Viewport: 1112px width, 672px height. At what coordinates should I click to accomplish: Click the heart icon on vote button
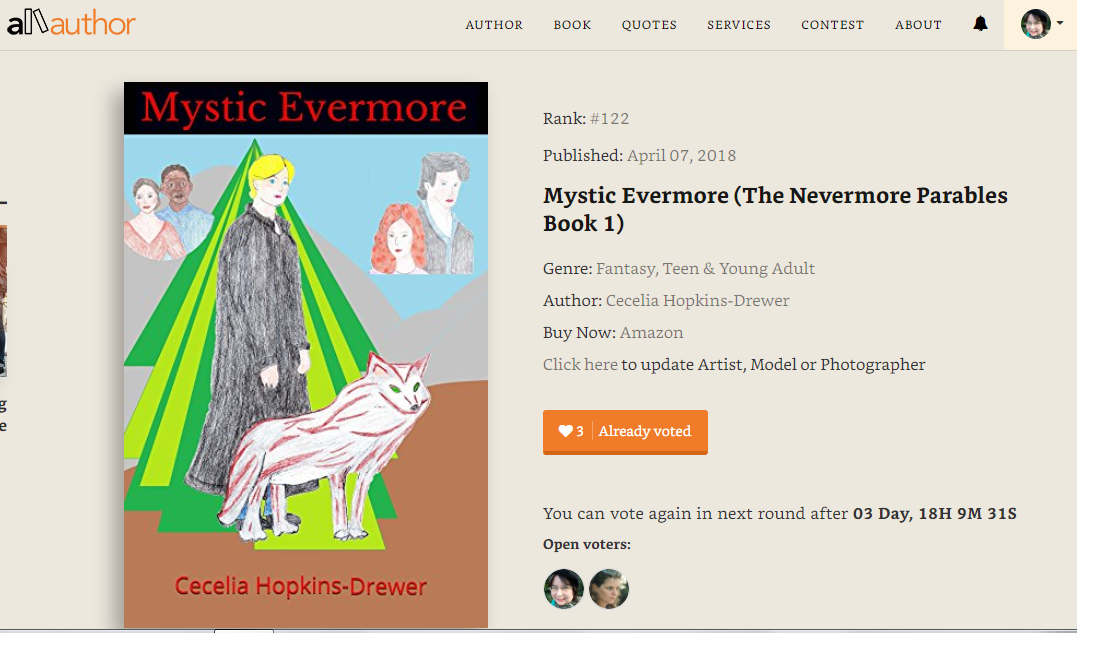[x=565, y=431]
